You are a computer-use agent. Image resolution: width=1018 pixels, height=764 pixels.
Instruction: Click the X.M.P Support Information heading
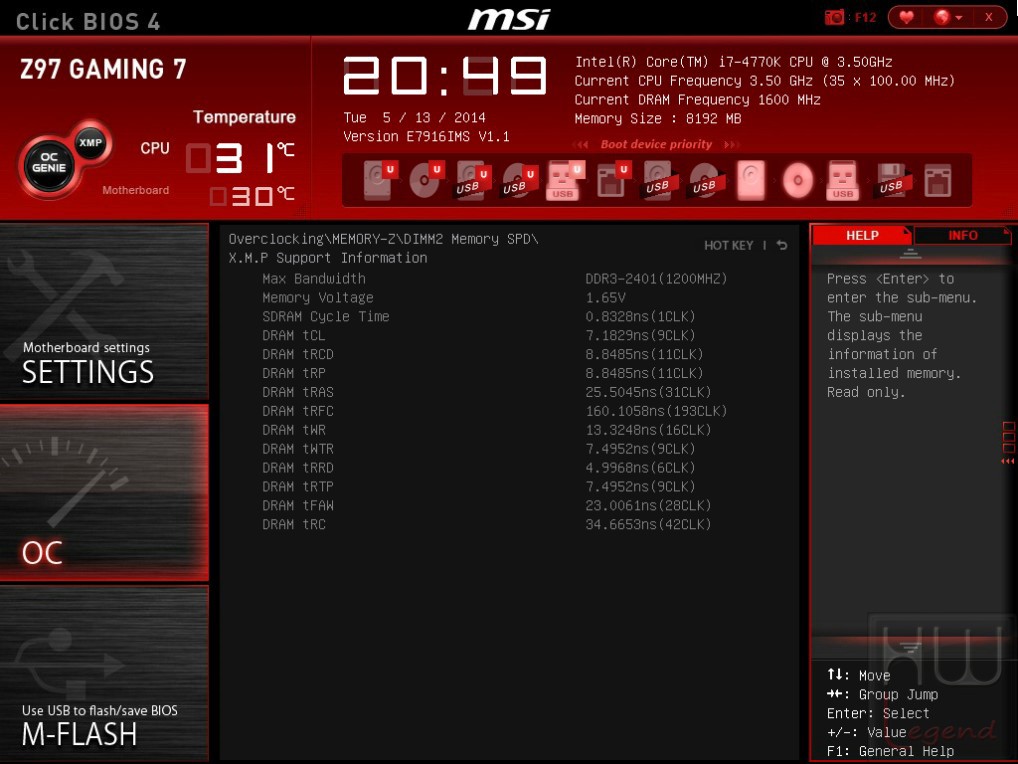pos(327,258)
